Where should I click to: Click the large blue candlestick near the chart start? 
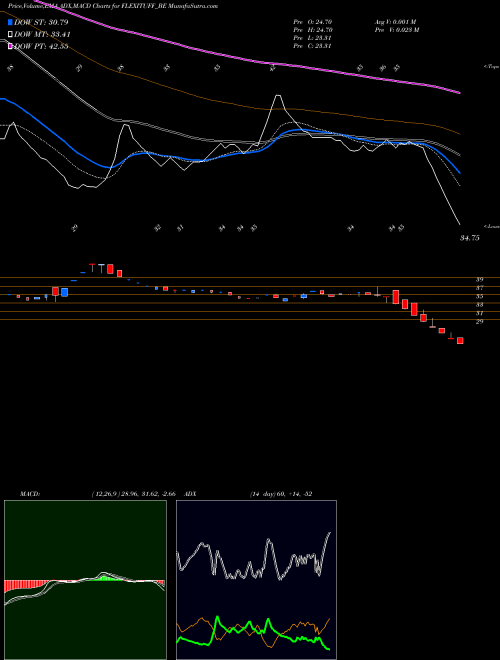pos(64,292)
